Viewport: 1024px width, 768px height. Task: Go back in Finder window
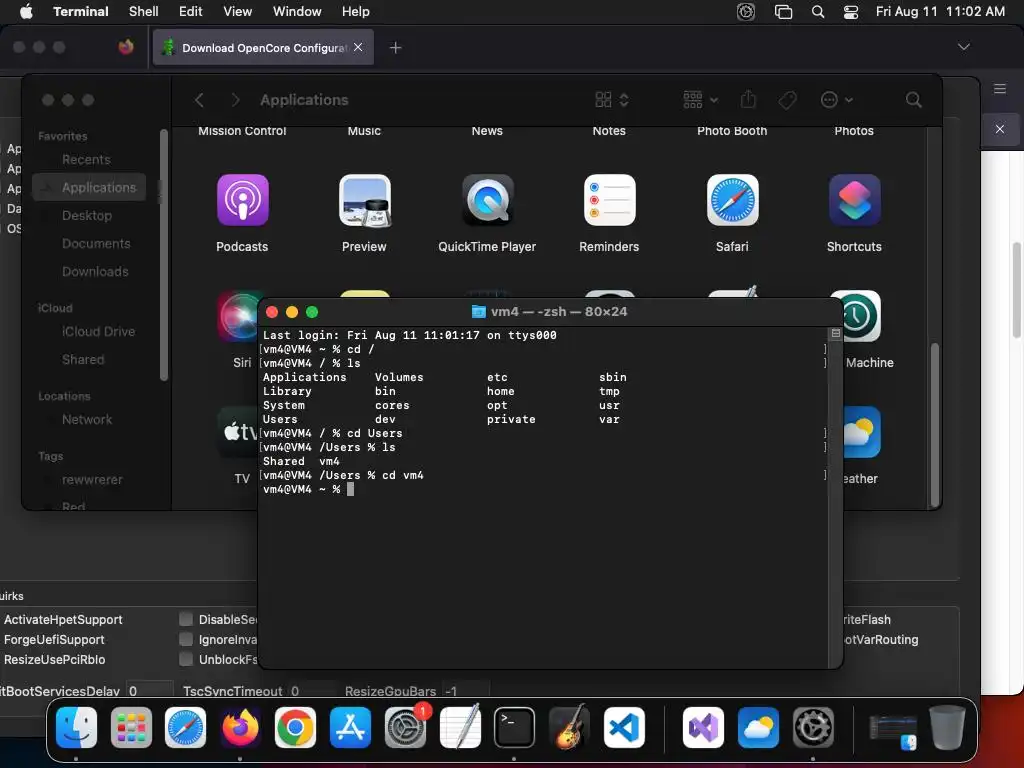(x=199, y=100)
